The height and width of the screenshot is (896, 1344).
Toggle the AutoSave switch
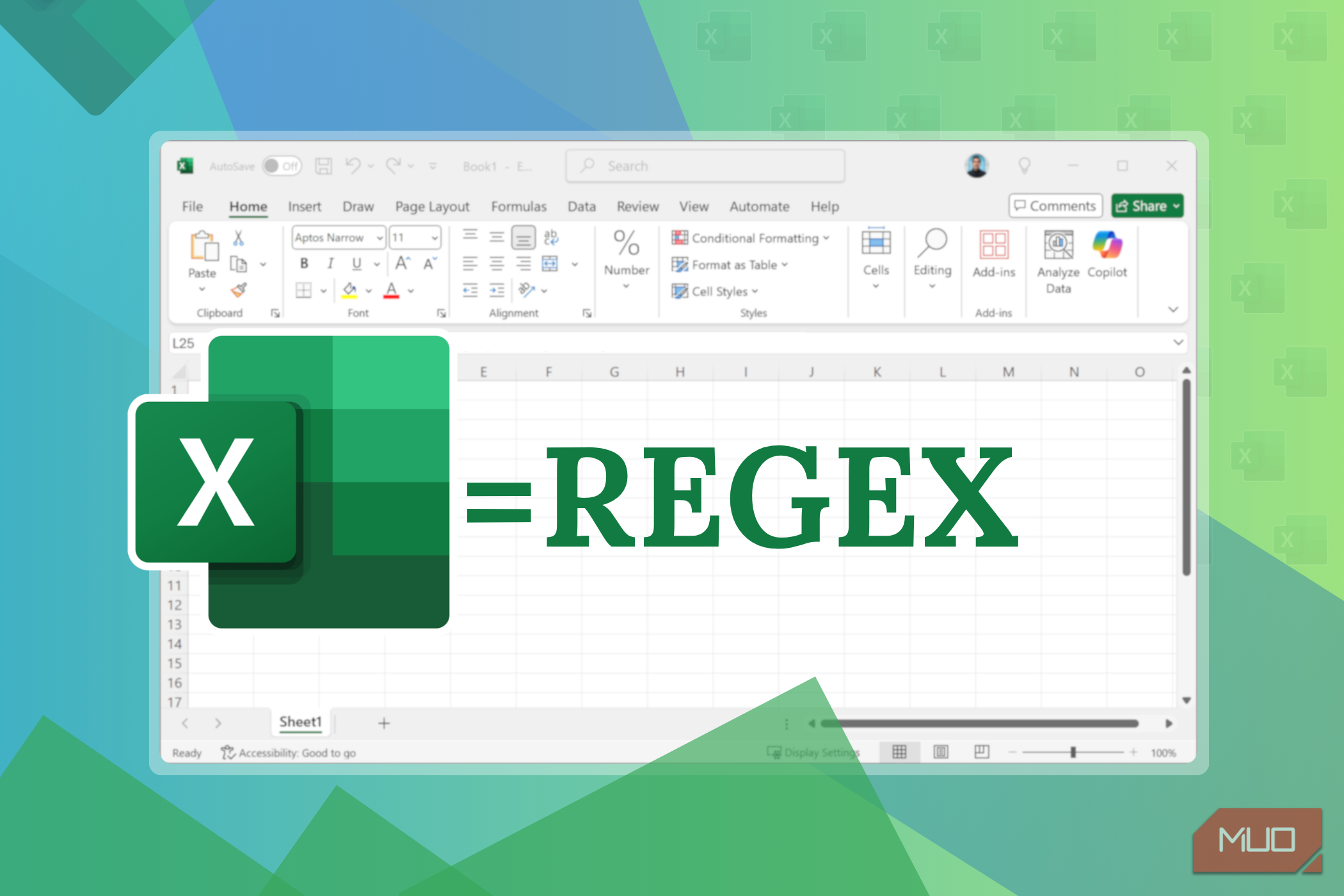[282, 166]
